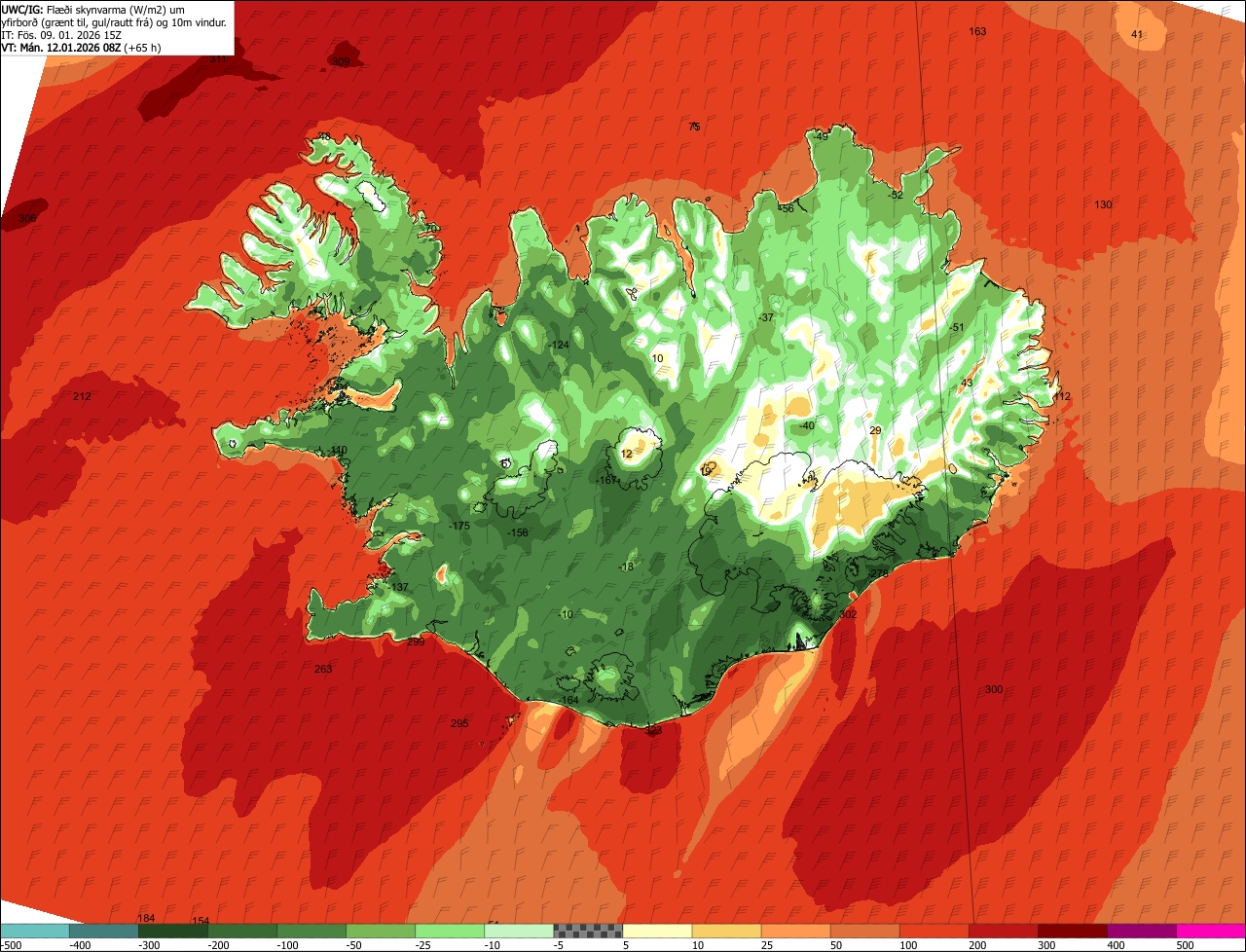Select the darkest green -300 to -200 legend swatch
Screen dimensions: 1246x952
click(172, 930)
